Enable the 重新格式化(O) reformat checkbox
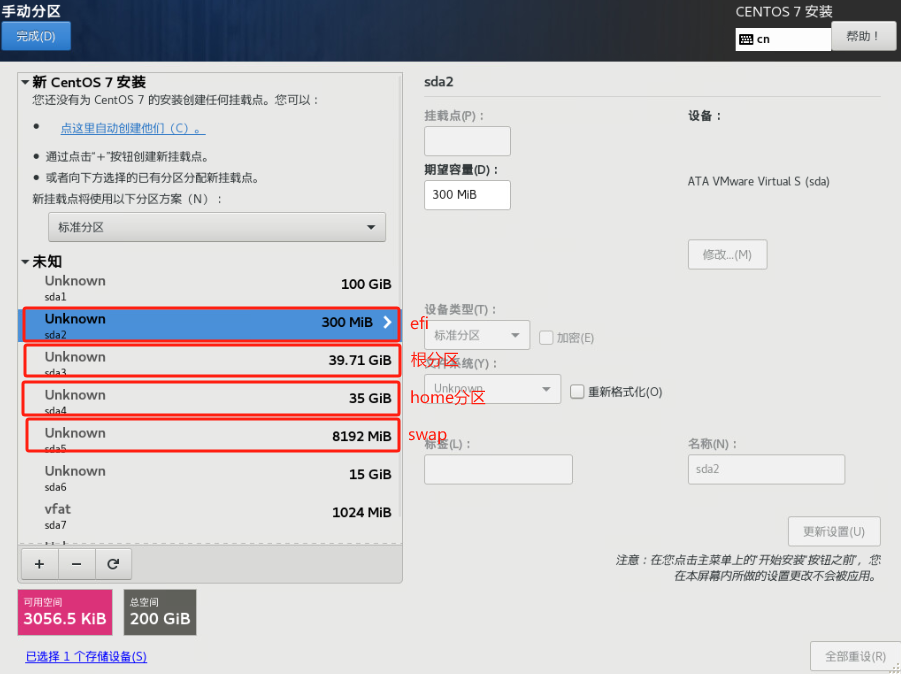This screenshot has width=901, height=674. (x=577, y=392)
